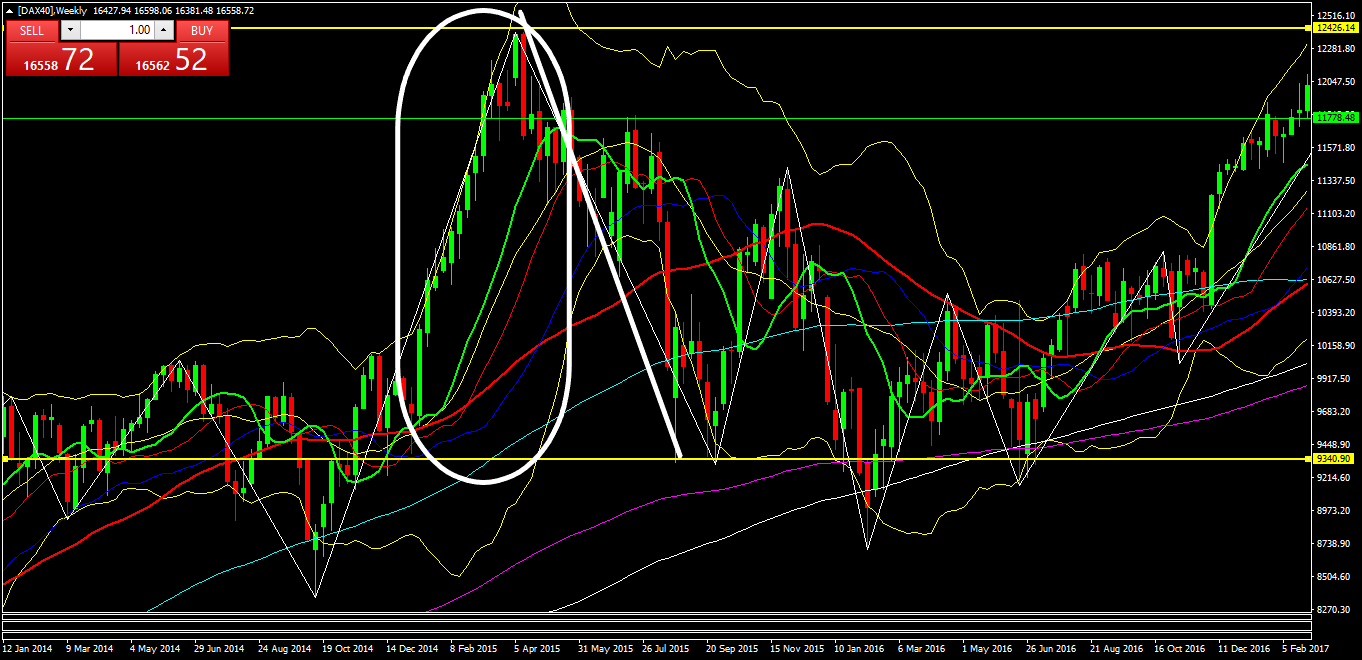Click the sell price tile 16558 72

(61, 60)
